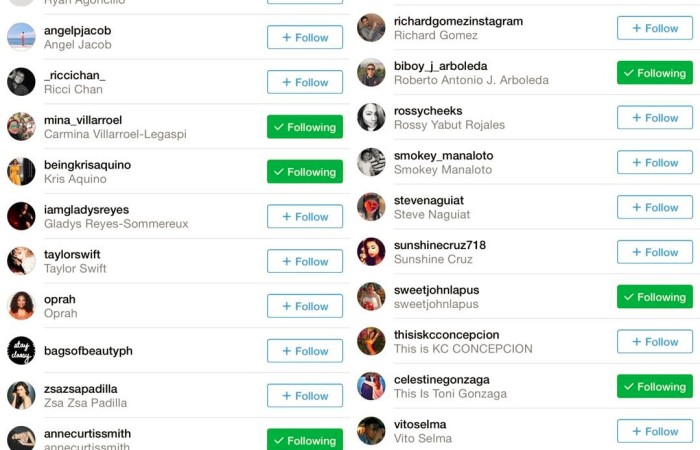The image size is (700, 450).
Task: Toggle Following for sweetjohnlapus
Action: (655, 297)
